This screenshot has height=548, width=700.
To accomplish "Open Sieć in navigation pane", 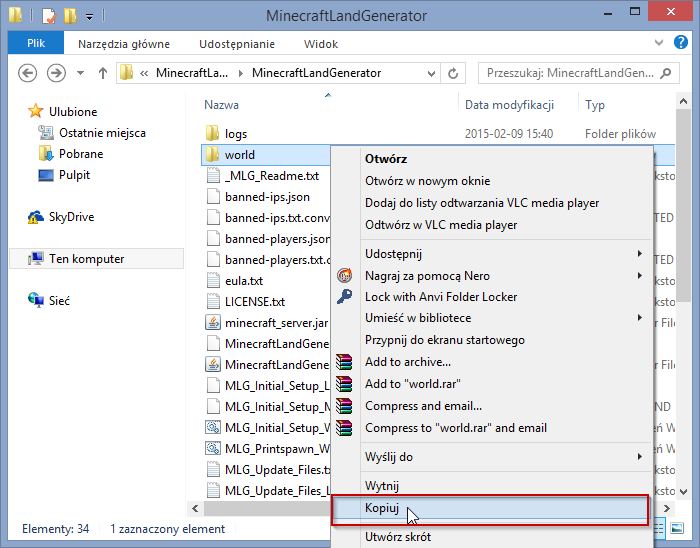I will 59,301.
